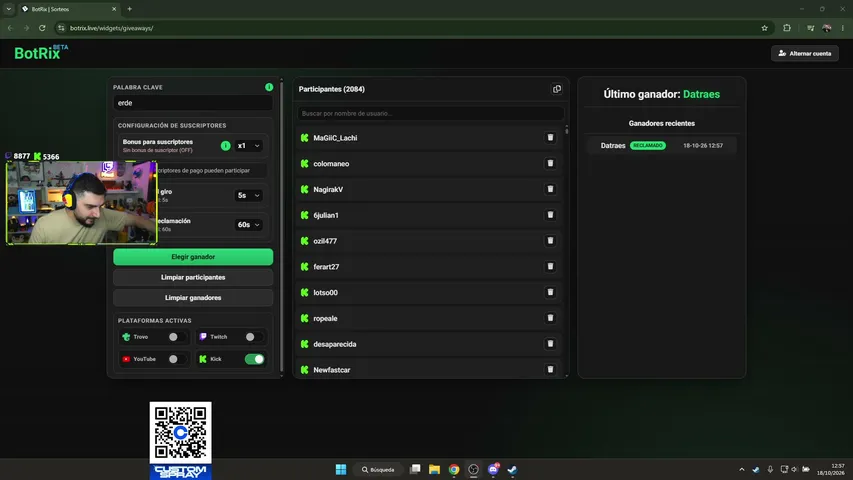Open the 60s claim time dropdown

point(249,225)
